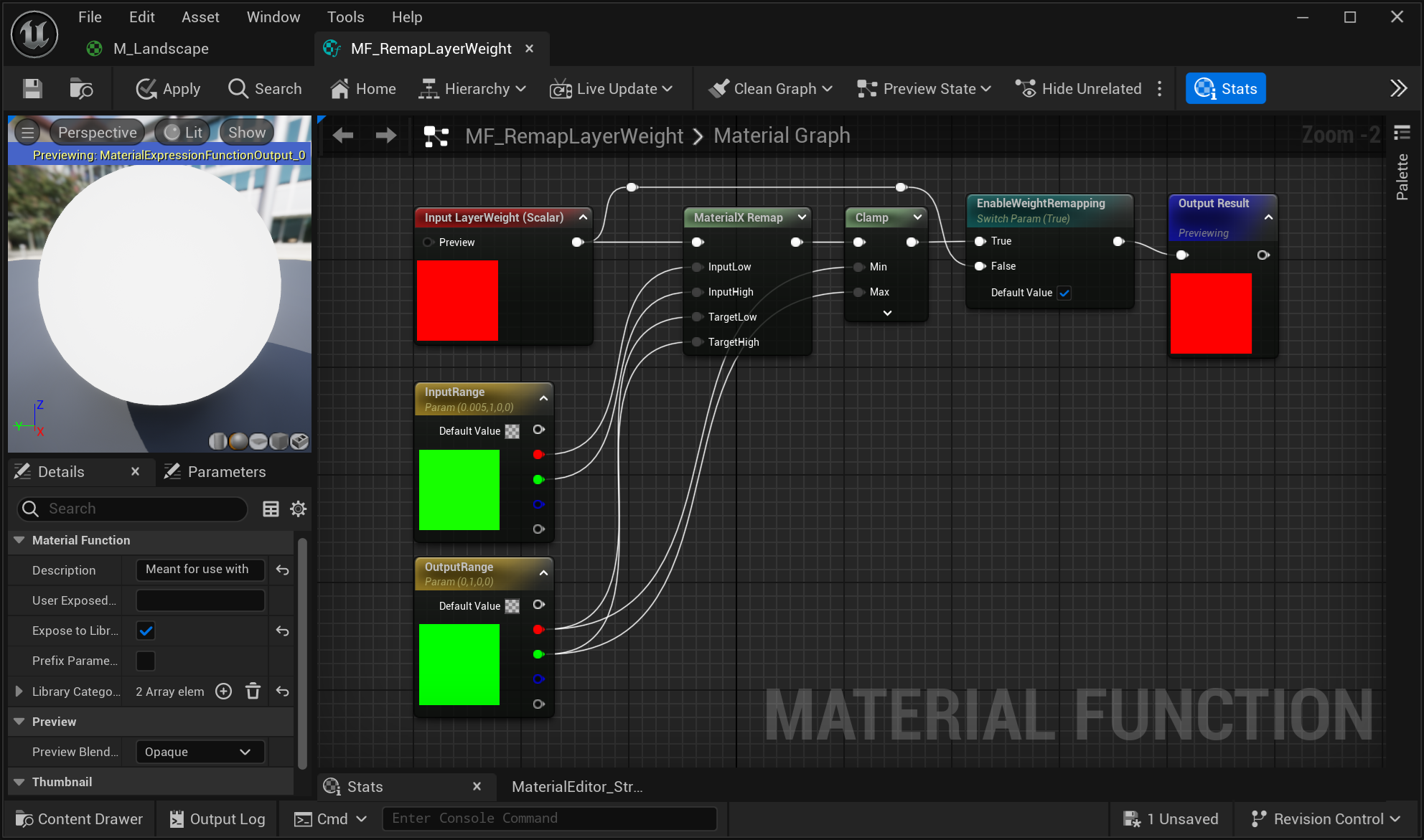This screenshot has height=840, width=1424.
Task: Open the Preview Blend Mode dropdown
Action: click(x=200, y=752)
